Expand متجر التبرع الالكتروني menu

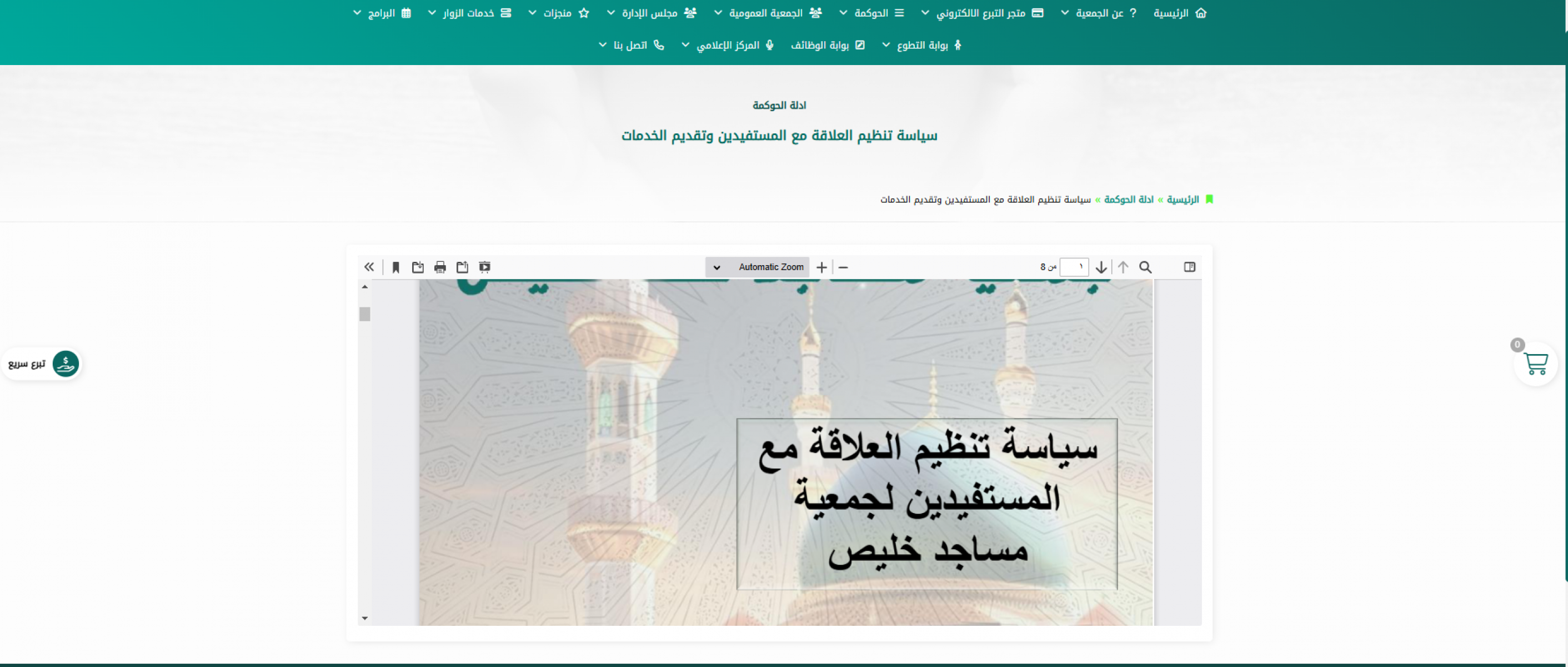983,13
